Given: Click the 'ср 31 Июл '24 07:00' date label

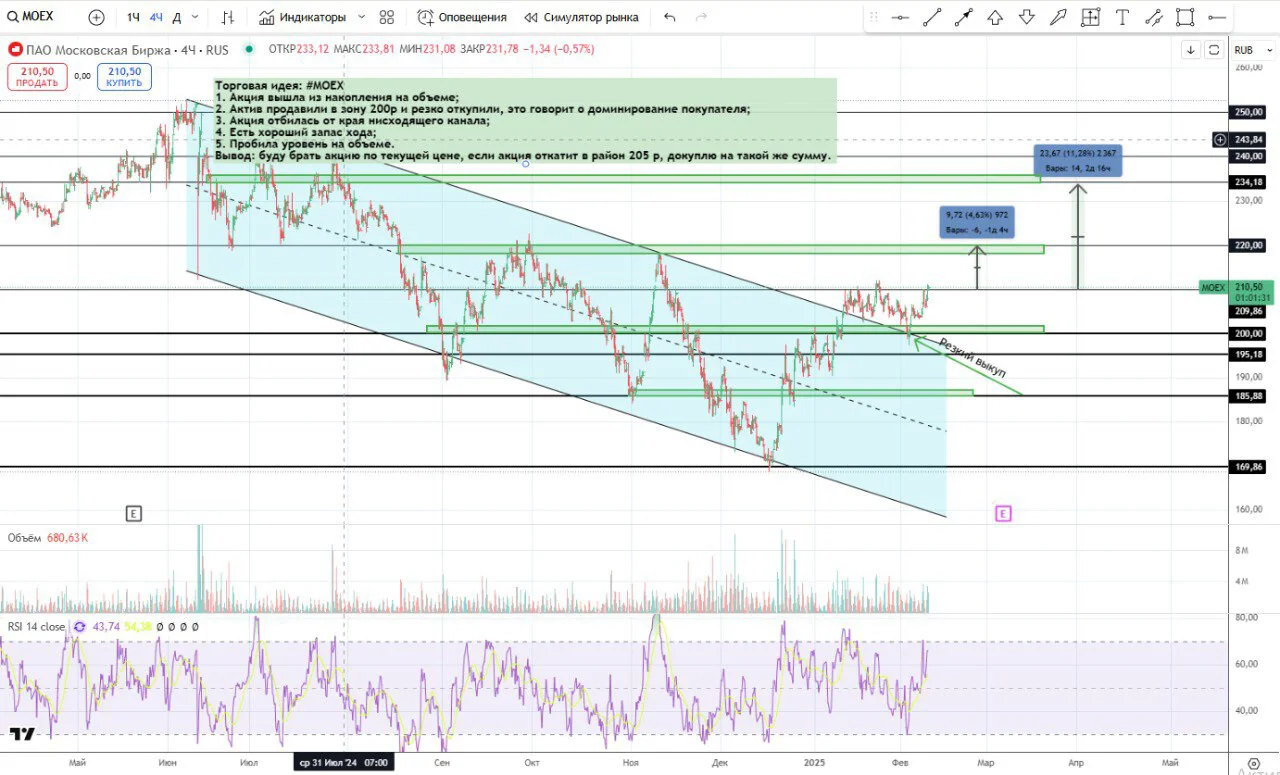Looking at the screenshot, I should point(343,762).
